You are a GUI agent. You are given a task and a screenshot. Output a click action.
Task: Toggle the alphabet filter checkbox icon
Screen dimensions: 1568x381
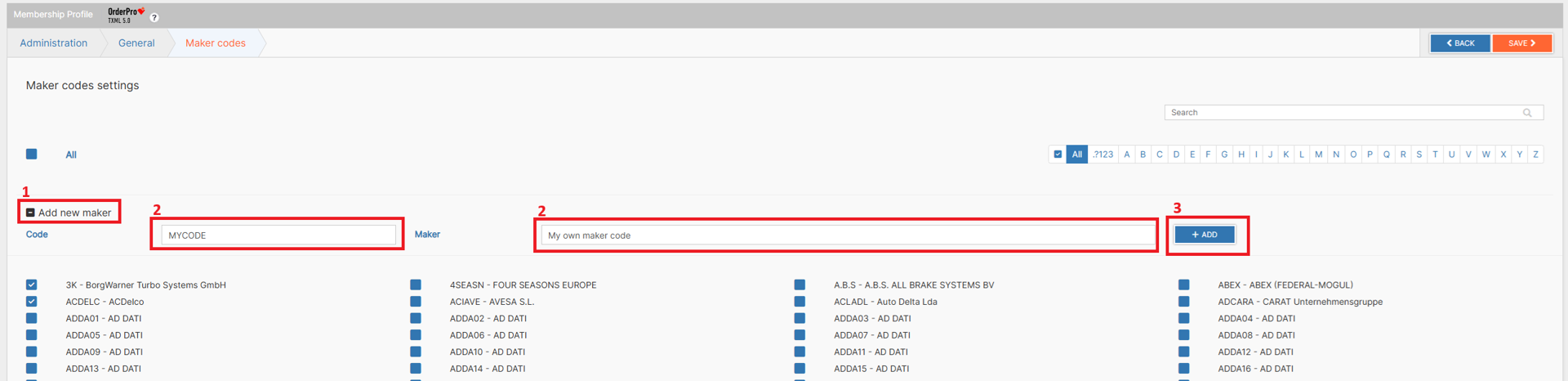point(1058,155)
